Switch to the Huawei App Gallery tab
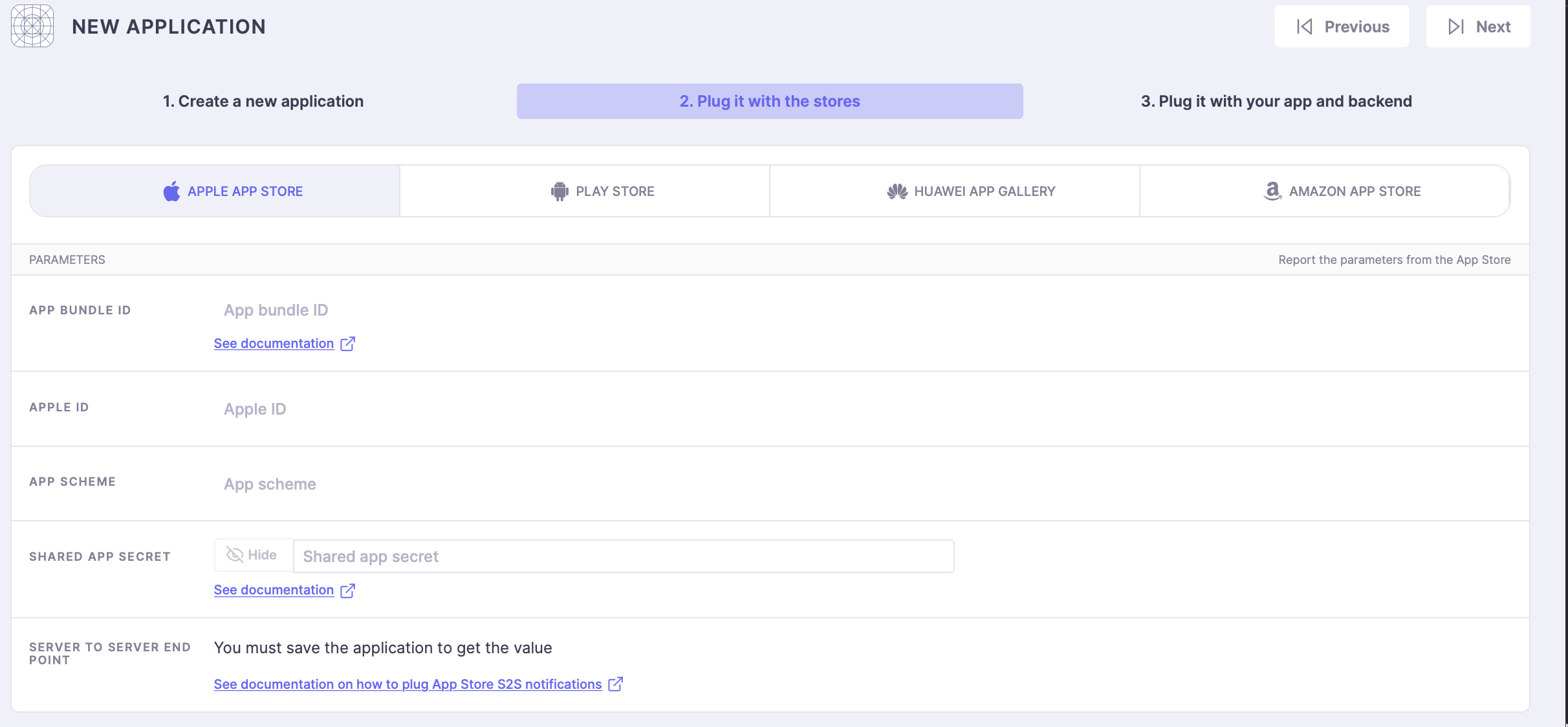This screenshot has width=1568, height=727. point(955,191)
